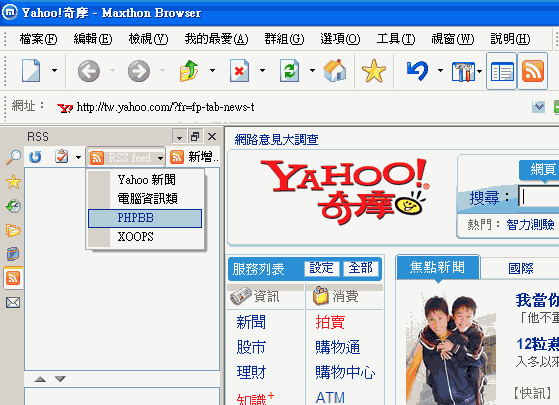The height and width of the screenshot is (405, 559).
Task: Click the Up folder toolbar icon
Action: point(189,71)
